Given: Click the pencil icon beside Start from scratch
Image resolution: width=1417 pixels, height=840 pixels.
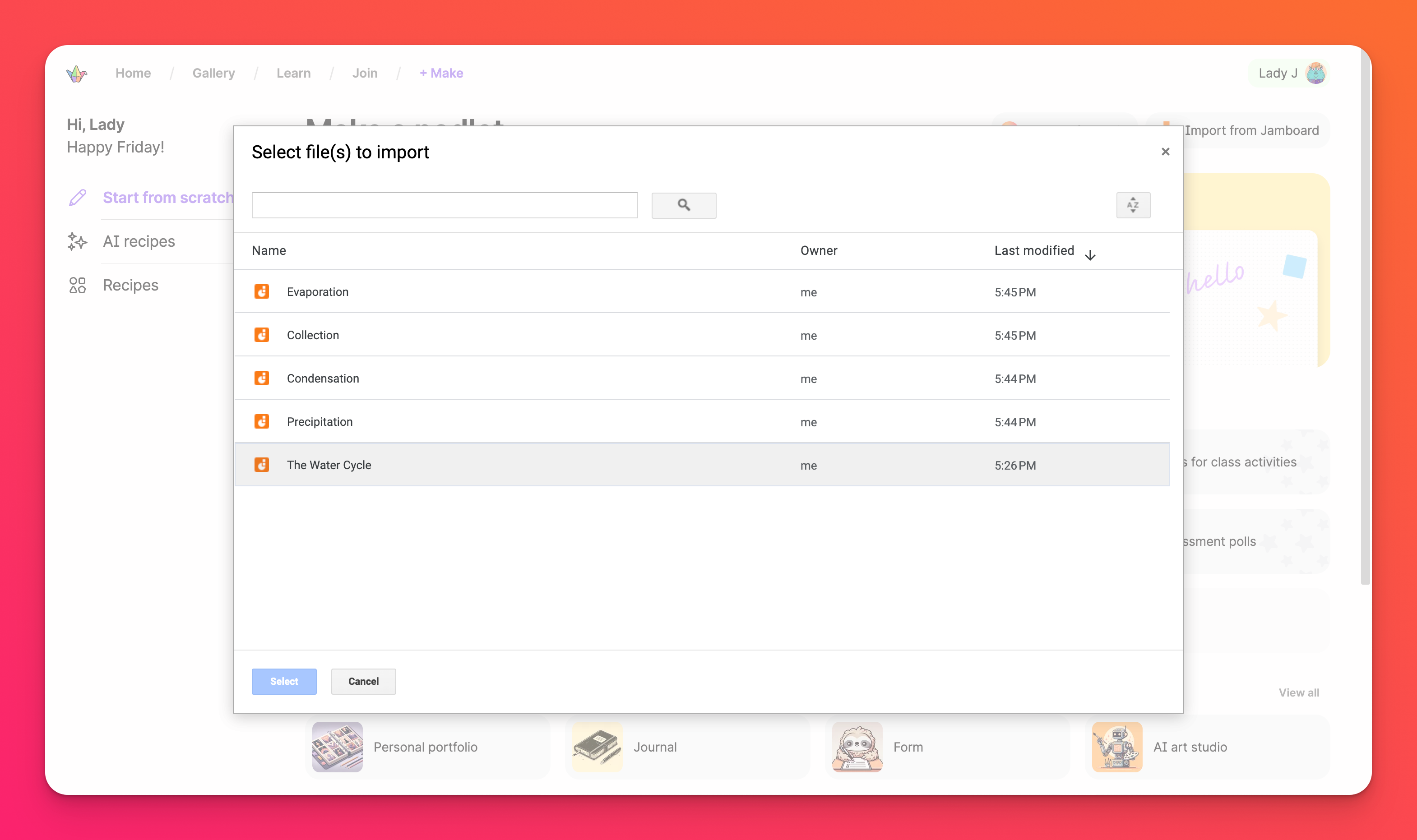Looking at the screenshot, I should click(78, 198).
